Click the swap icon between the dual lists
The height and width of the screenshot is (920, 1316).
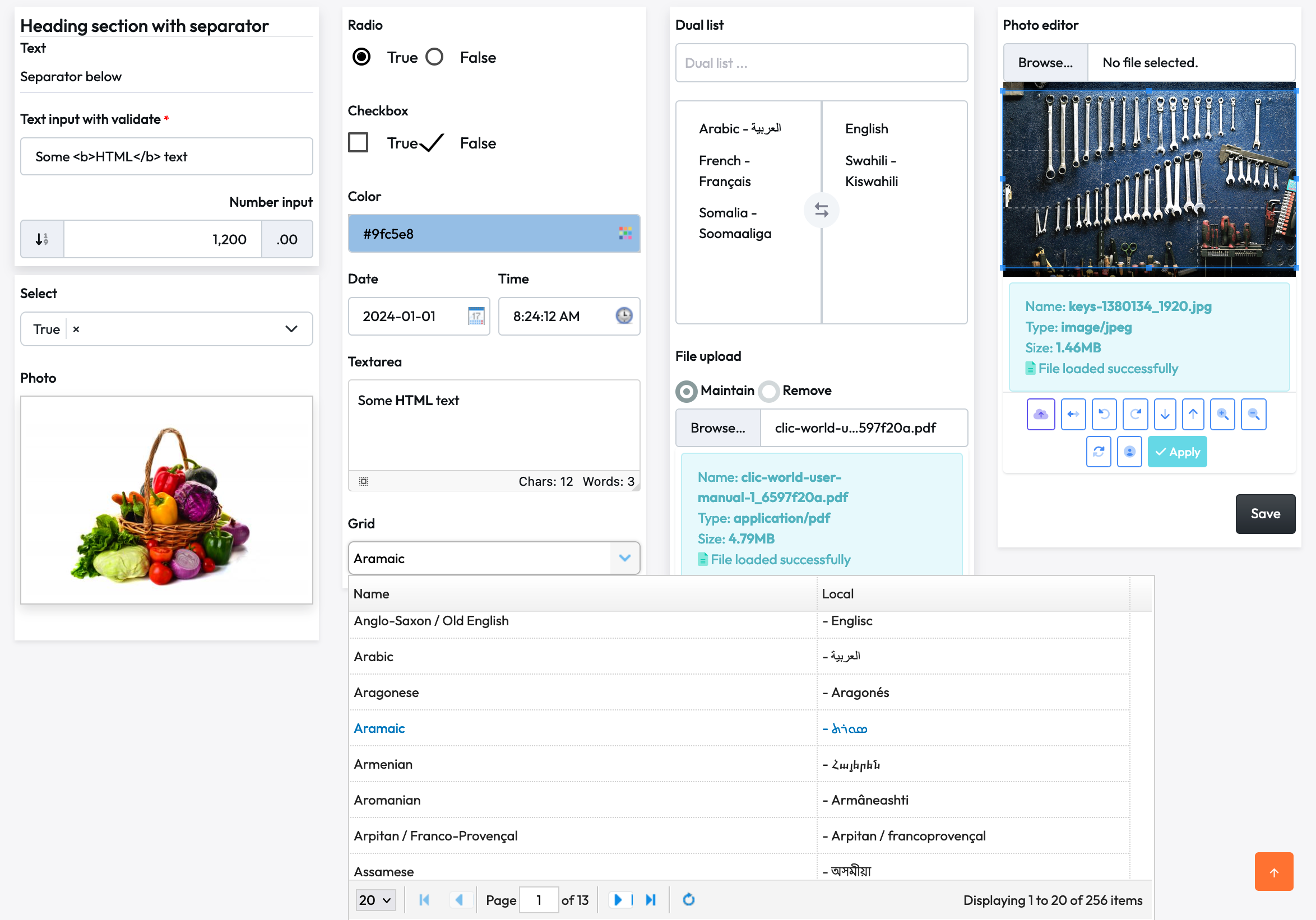[821, 210]
